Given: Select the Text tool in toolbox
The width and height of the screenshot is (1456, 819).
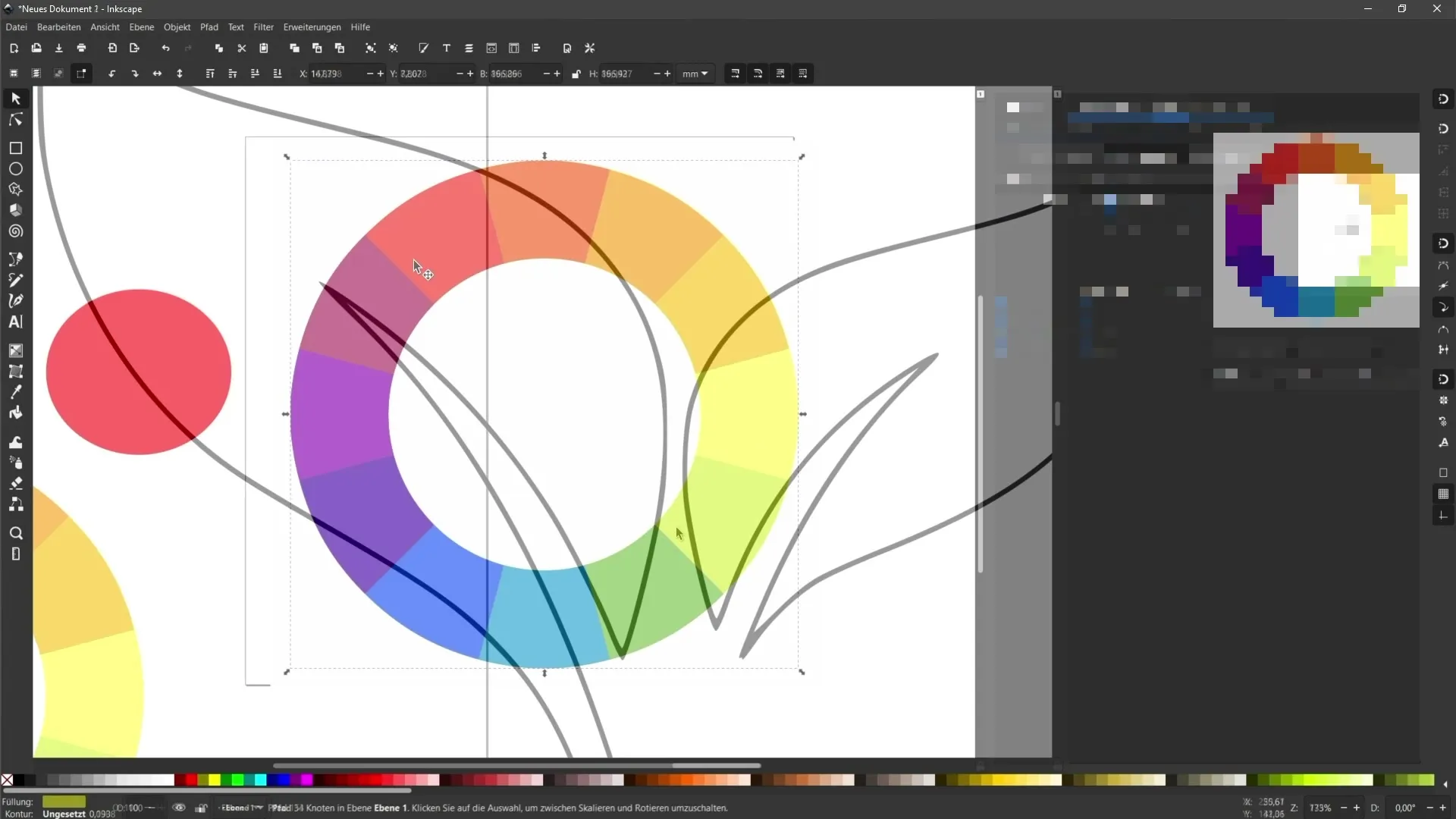Looking at the screenshot, I should [x=16, y=322].
